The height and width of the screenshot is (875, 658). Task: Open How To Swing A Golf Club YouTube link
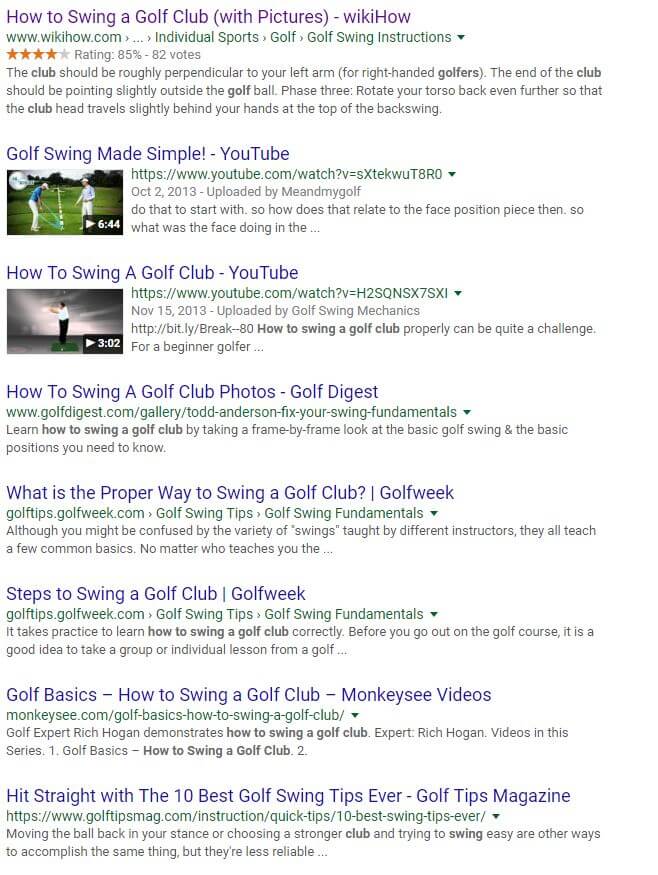click(x=152, y=273)
